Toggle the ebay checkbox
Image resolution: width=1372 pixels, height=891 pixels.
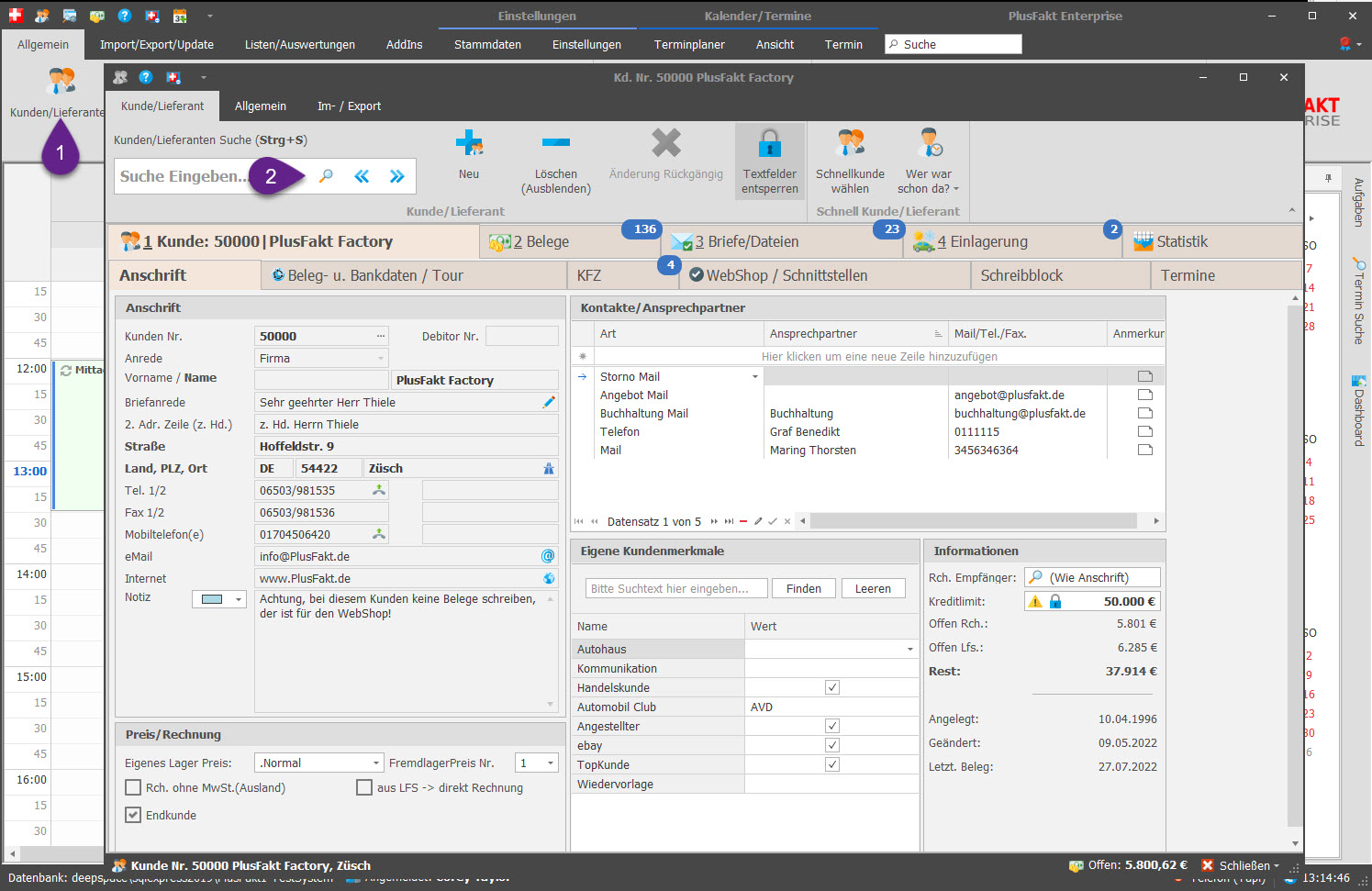click(x=832, y=745)
